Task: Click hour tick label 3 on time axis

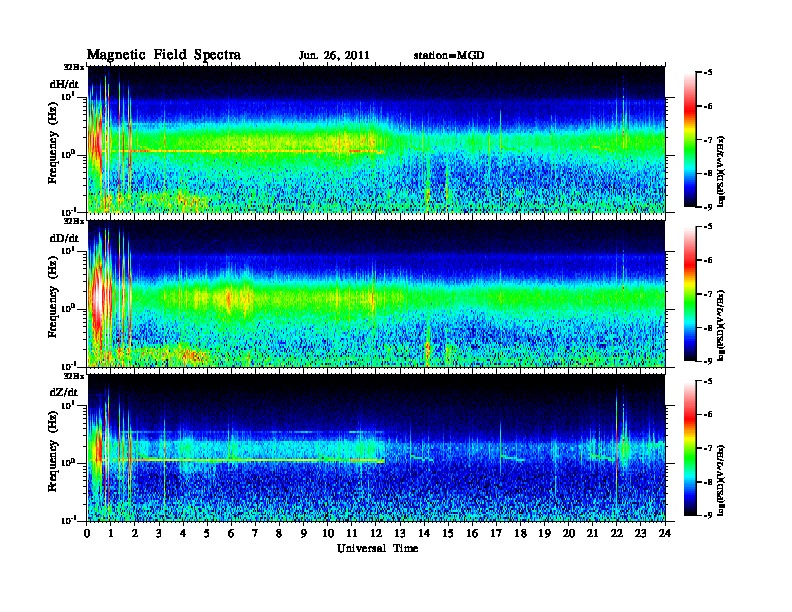Action: [x=159, y=534]
